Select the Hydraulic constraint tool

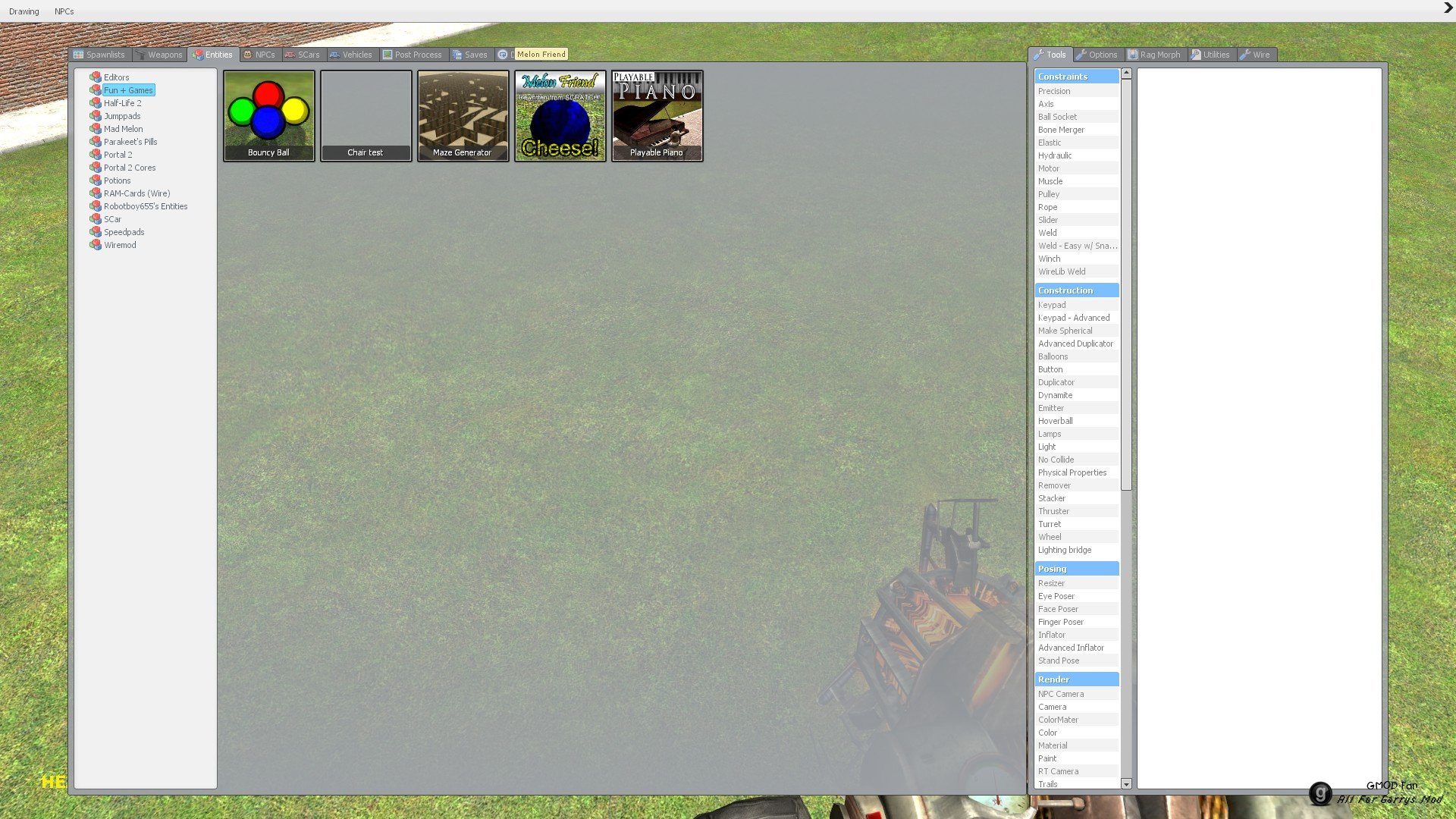coord(1077,155)
